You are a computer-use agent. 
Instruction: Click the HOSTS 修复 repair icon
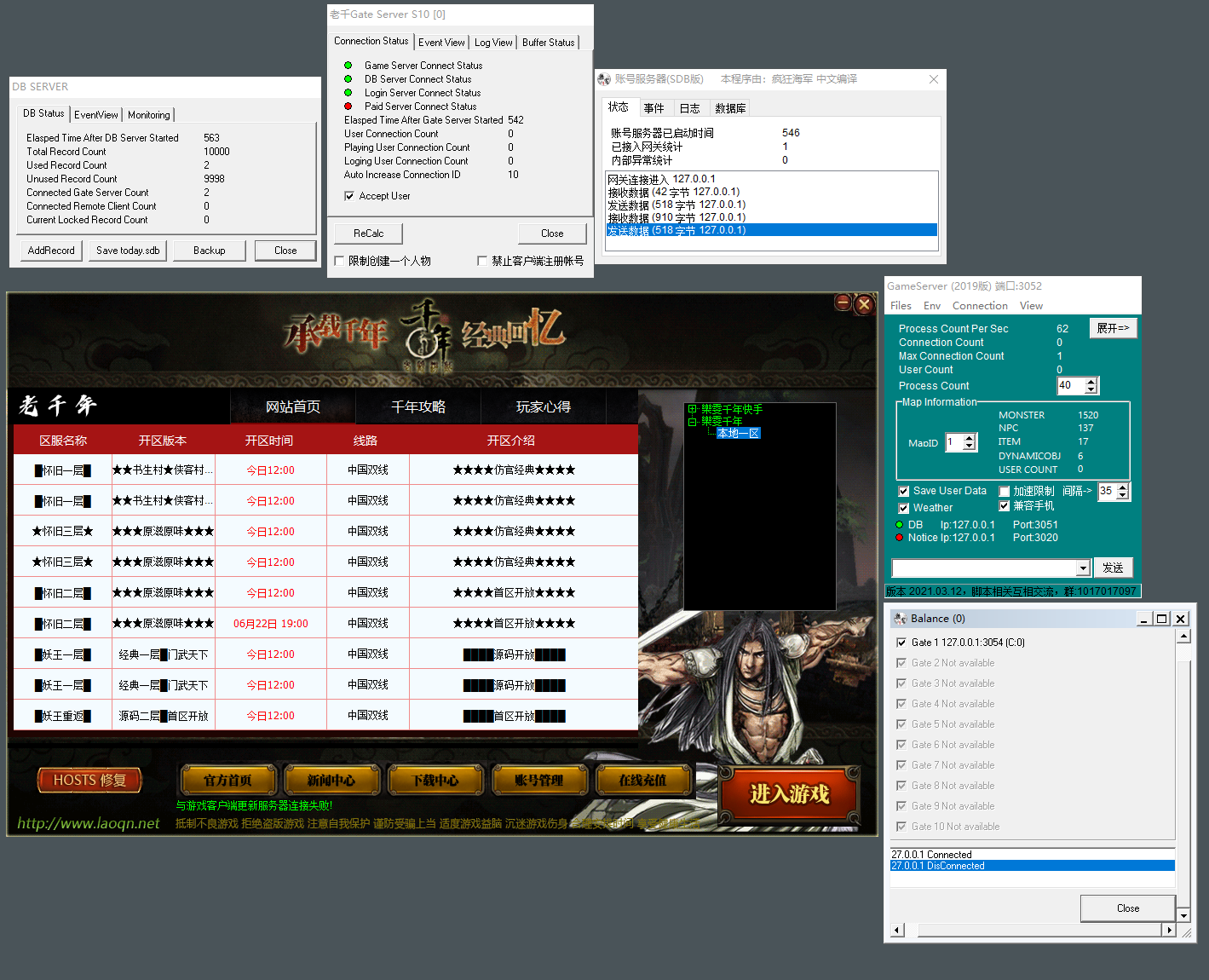pos(88,780)
